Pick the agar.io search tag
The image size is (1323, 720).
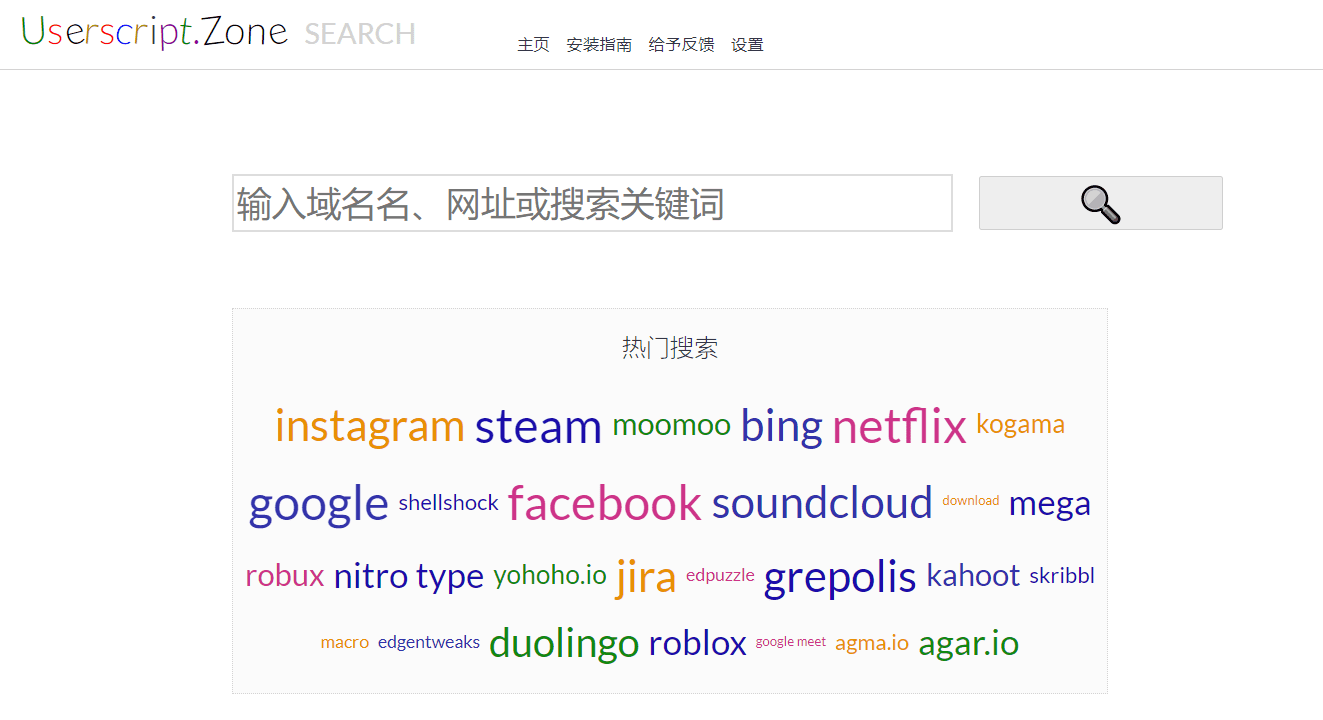[968, 643]
